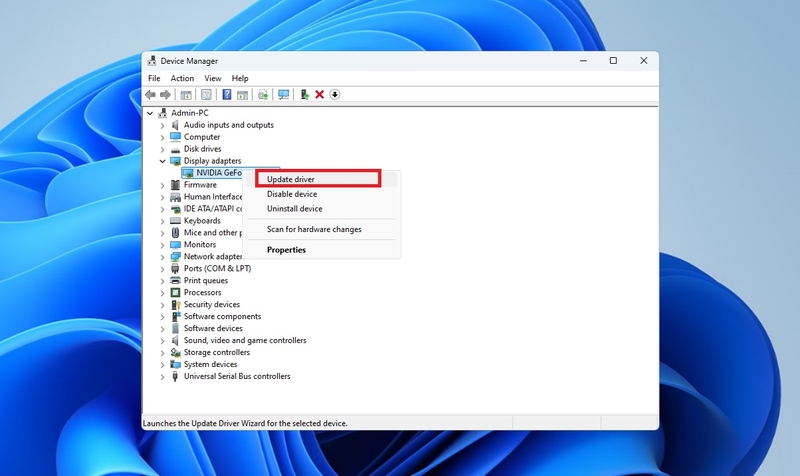Select the Sound, video and game controllers label

click(x=245, y=340)
